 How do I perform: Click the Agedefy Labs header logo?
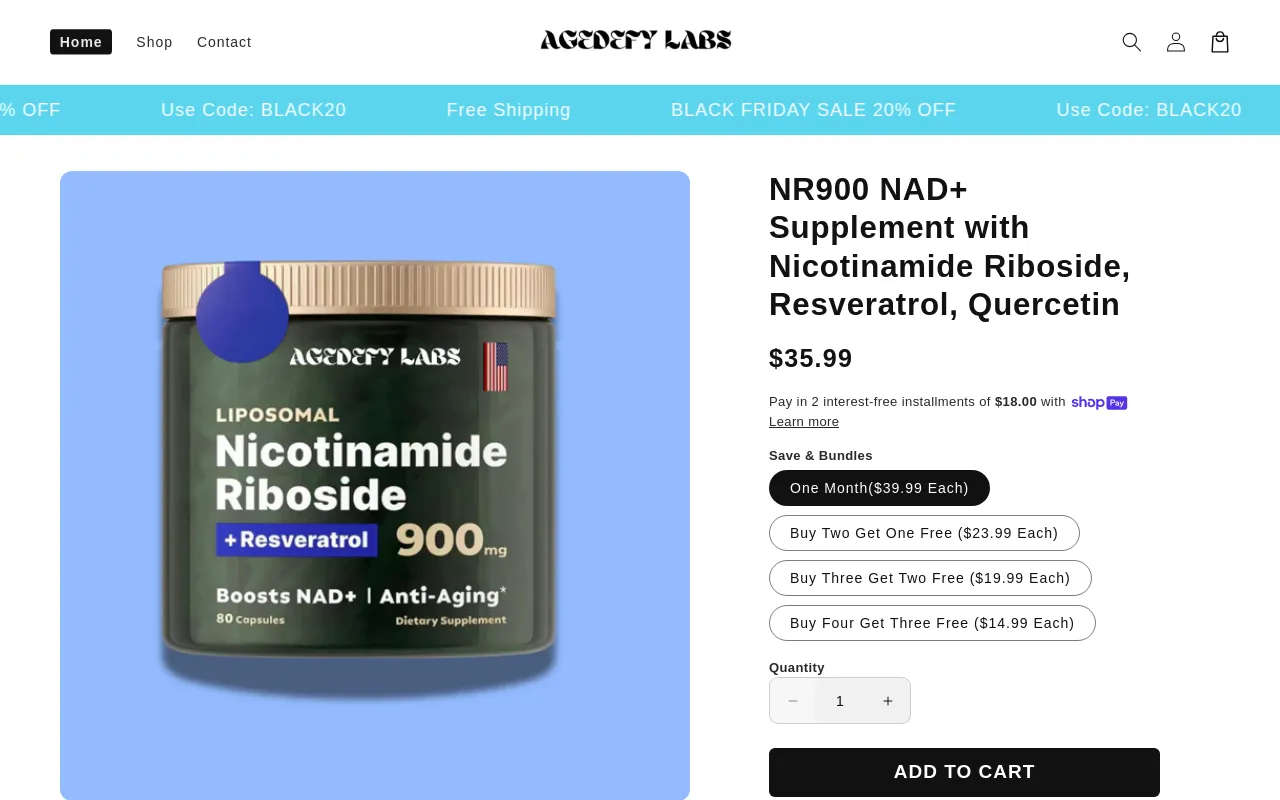click(636, 40)
